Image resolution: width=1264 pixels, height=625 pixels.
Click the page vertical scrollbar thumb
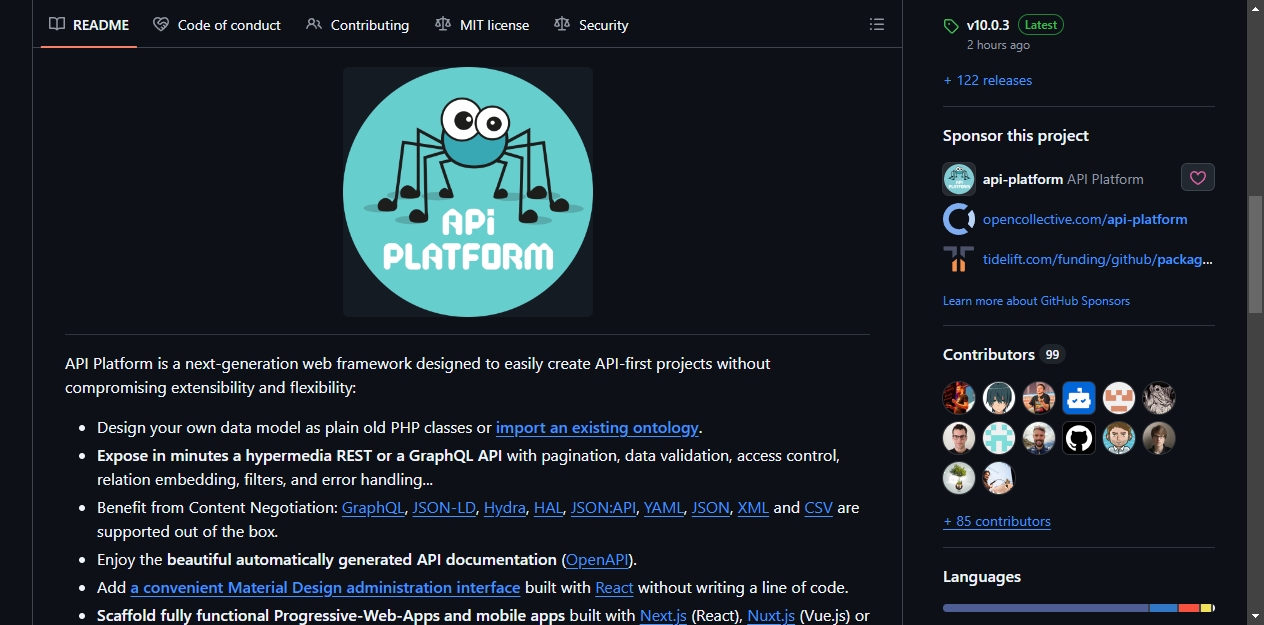click(1255, 254)
